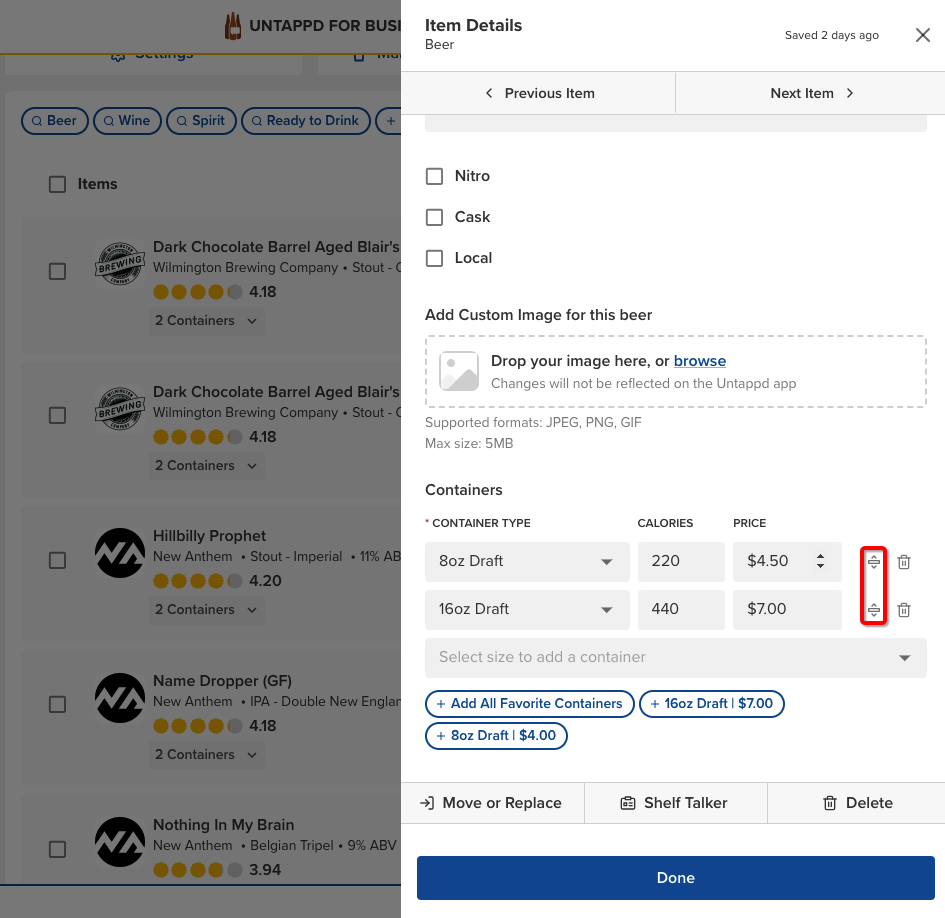The width and height of the screenshot is (945, 918).
Task: Click the 3.94 rating of Nothing In My Brain
Action: (265, 870)
